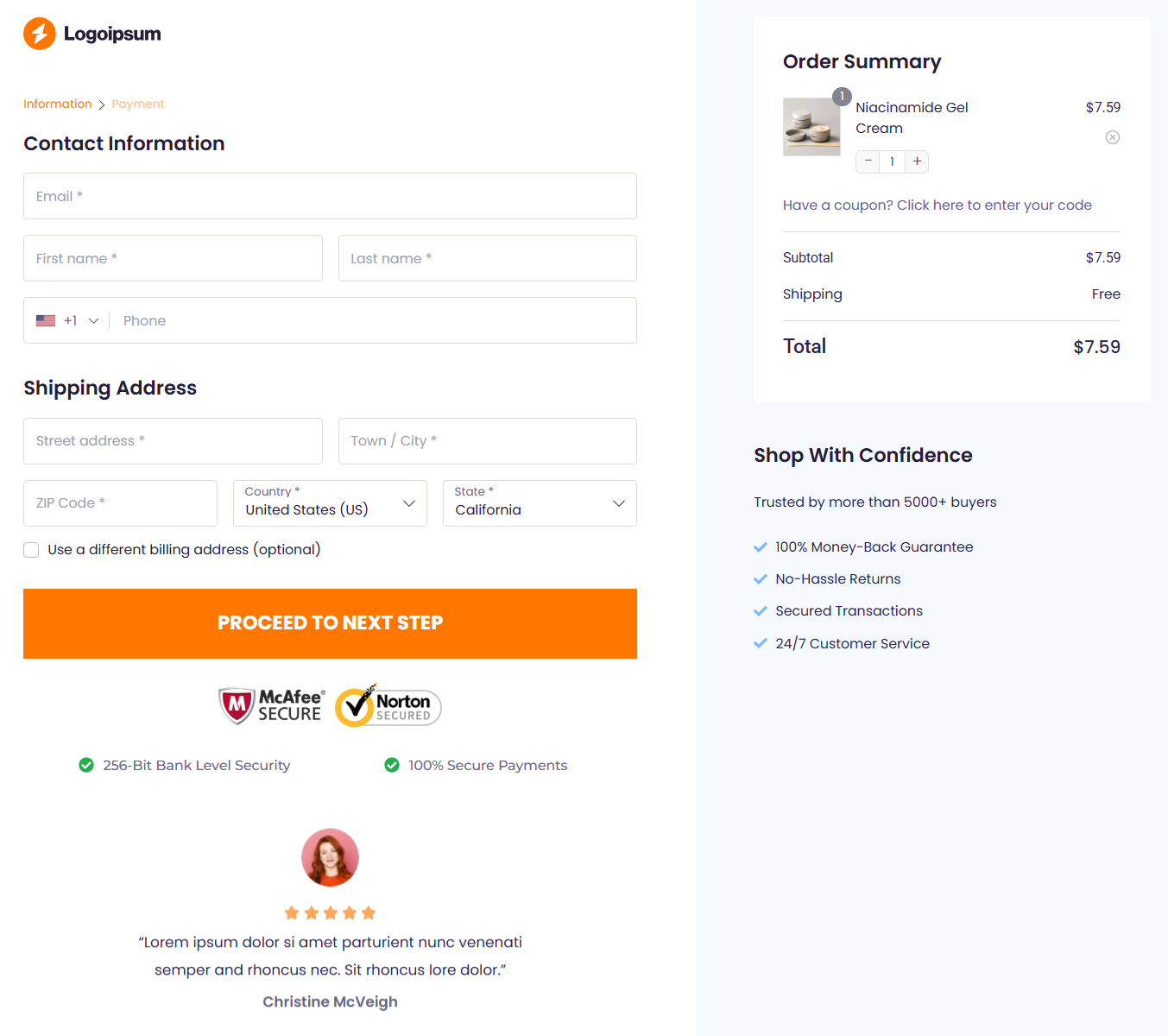This screenshot has height=1036, width=1168.
Task: Click Proceed to Next Step button
Action: [x=330, y=623]
